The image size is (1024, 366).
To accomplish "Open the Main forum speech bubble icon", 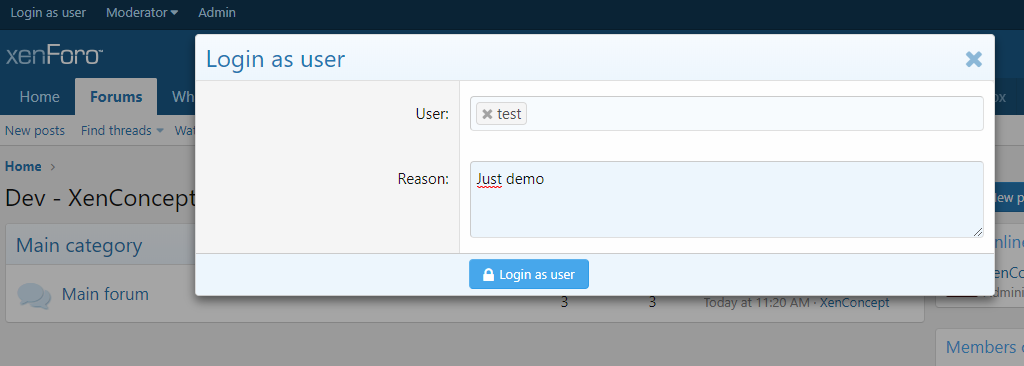I will 34,295.
